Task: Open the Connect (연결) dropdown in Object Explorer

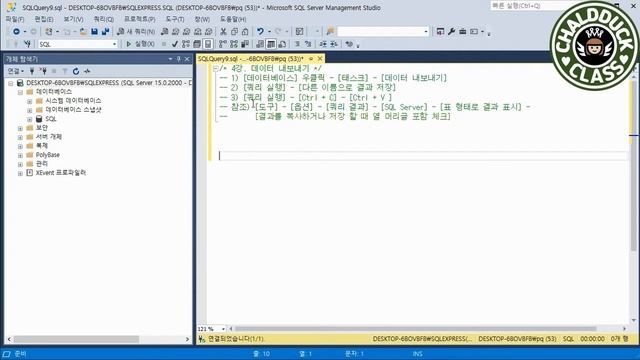Action: tap(16, 71)
